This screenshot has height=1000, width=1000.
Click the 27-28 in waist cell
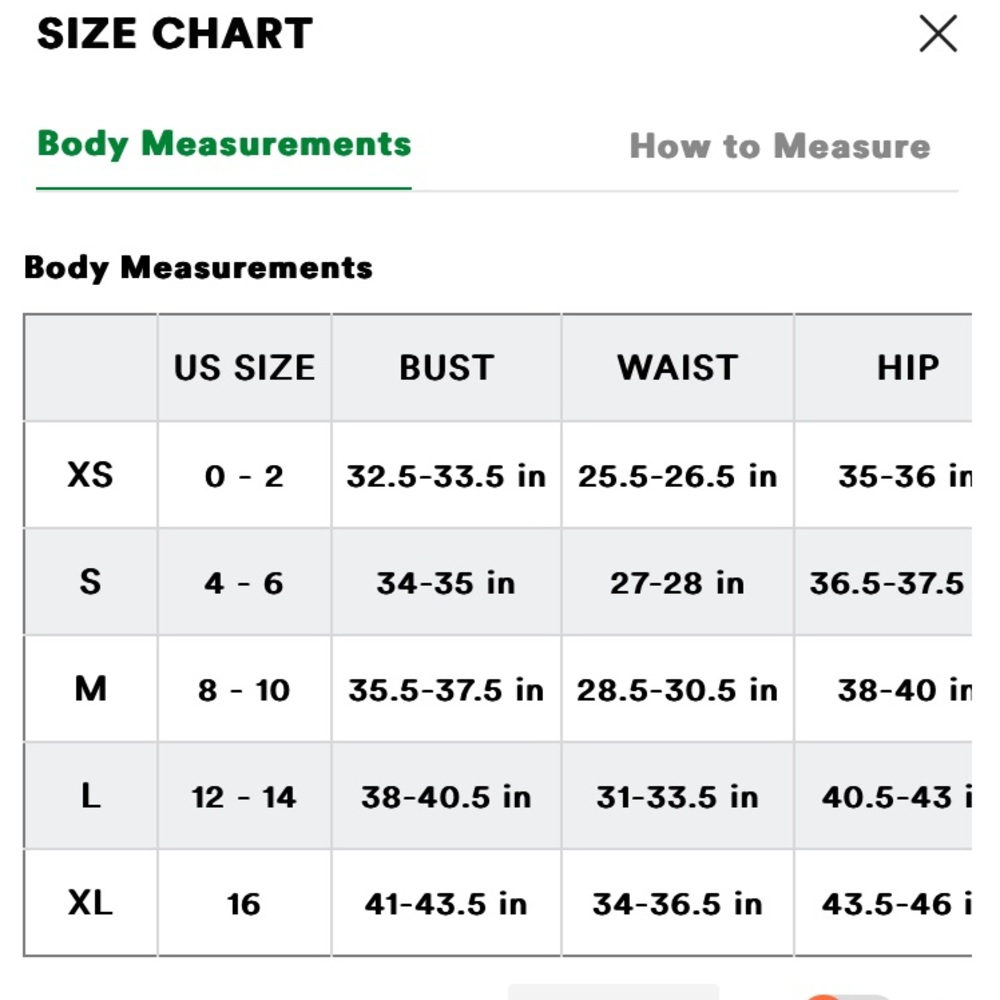677,582
